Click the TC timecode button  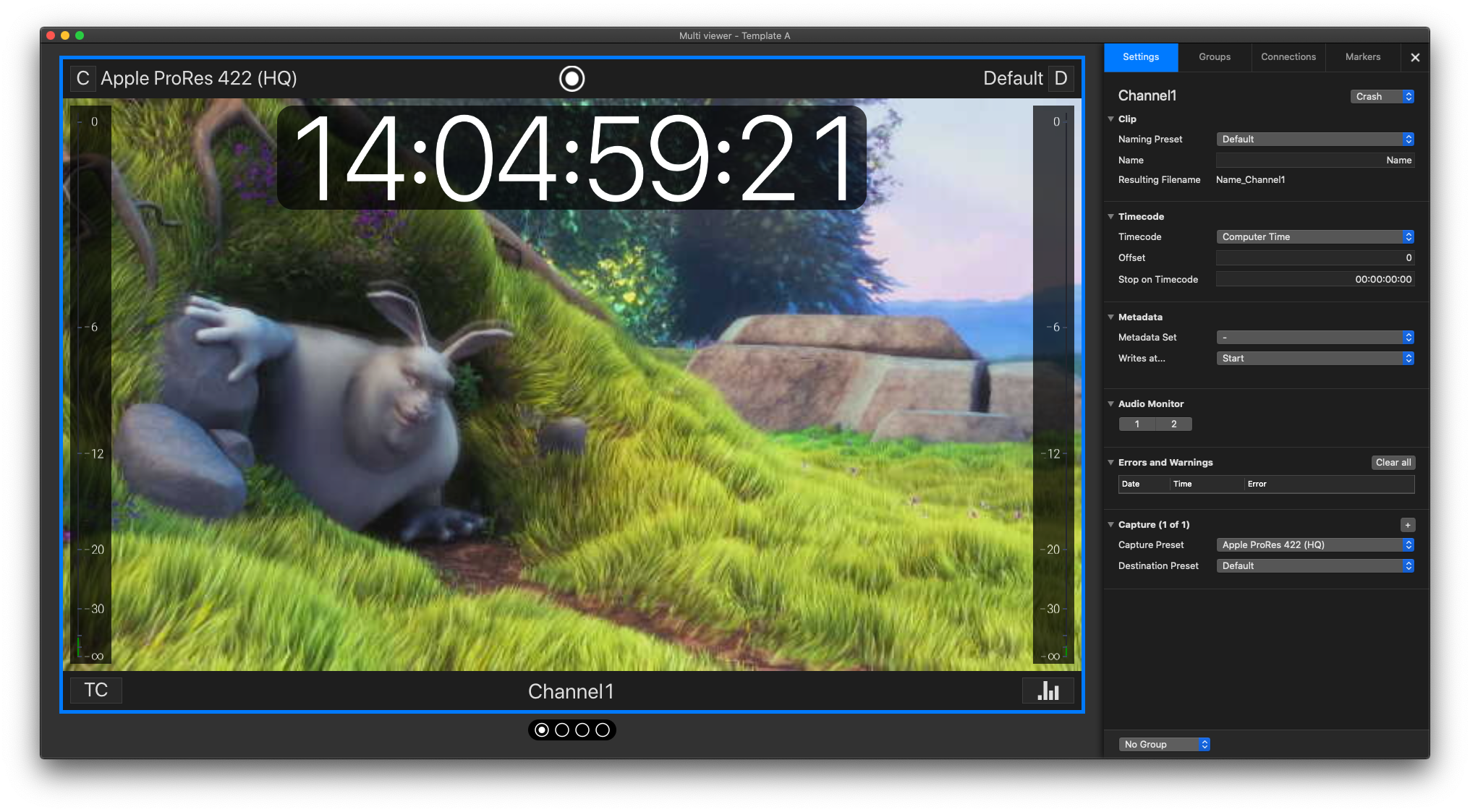coord(95,691)
